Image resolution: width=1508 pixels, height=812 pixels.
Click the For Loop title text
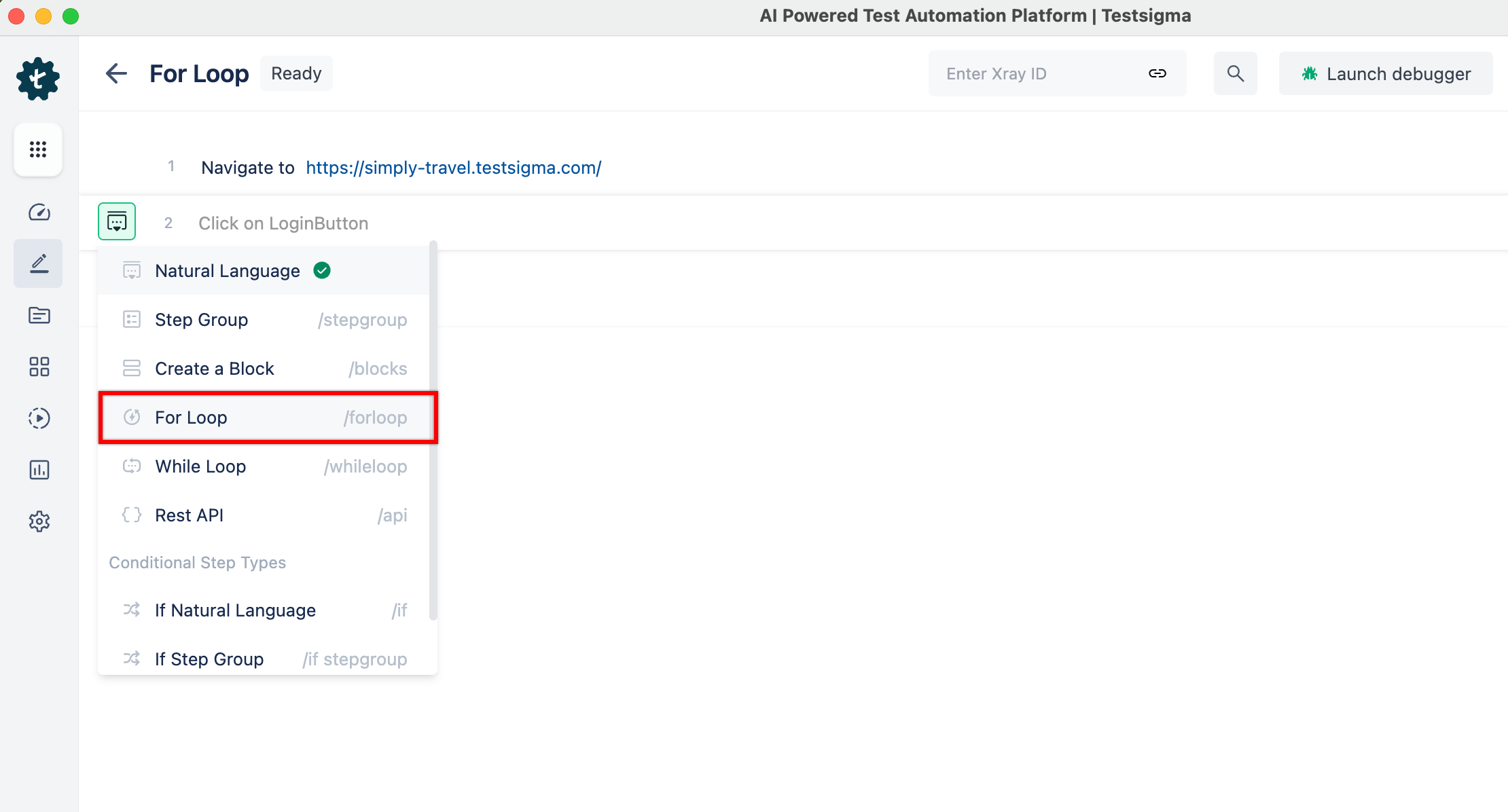(x=199, y=73)
